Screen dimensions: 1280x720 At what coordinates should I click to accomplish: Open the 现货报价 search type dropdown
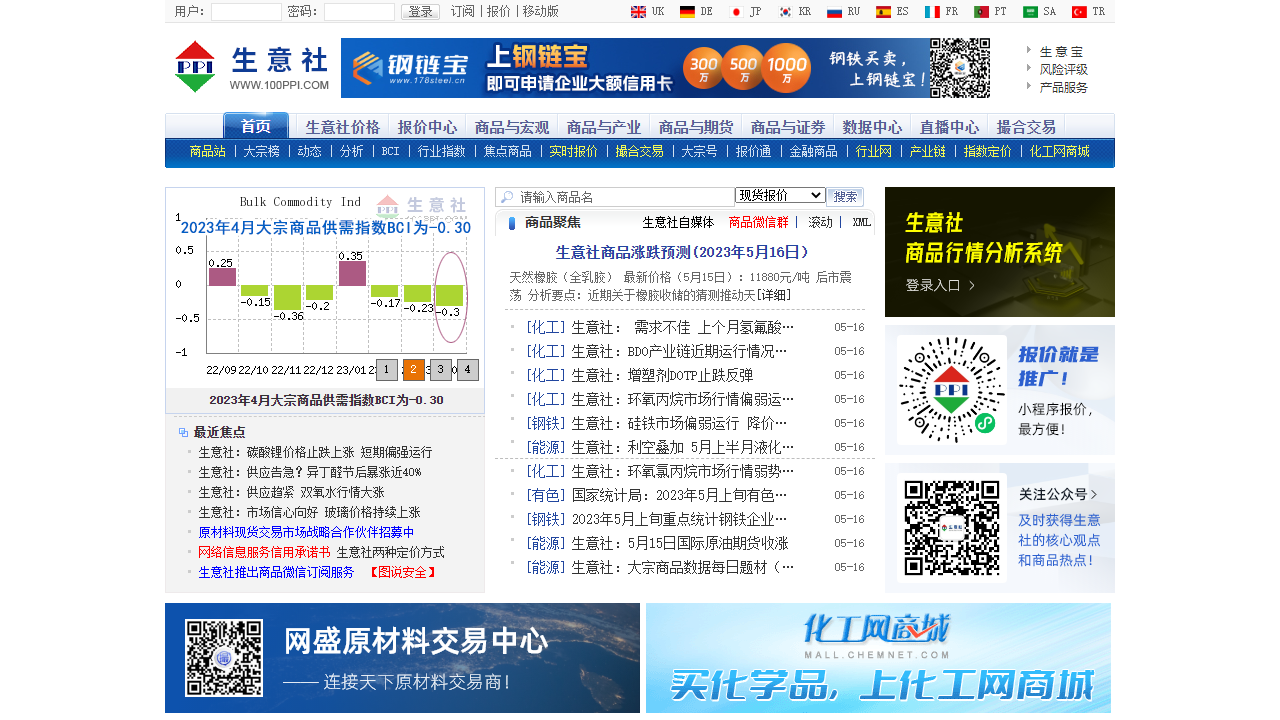779,195
